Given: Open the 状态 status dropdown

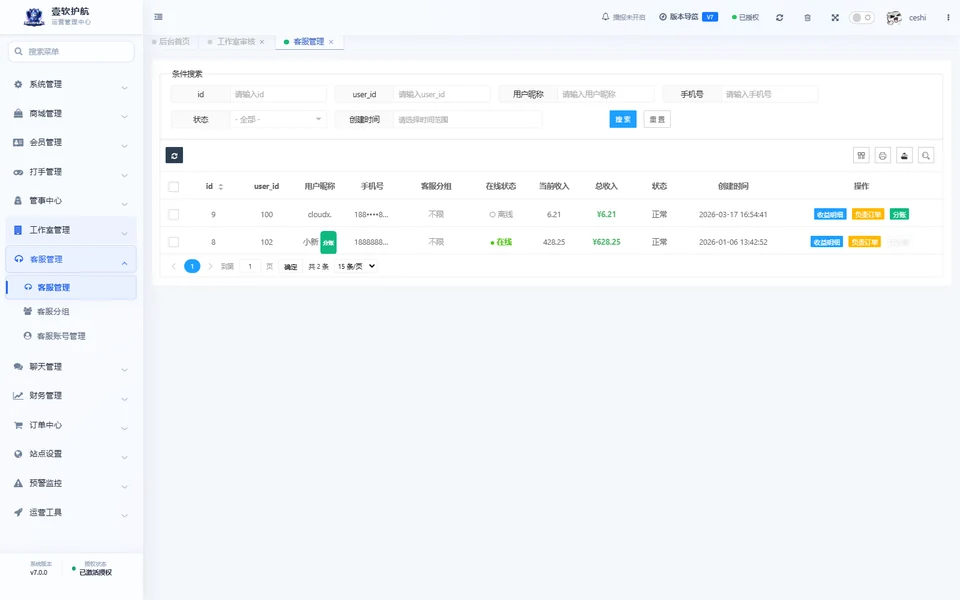Looking at the screenshot, I should (279, 119).
